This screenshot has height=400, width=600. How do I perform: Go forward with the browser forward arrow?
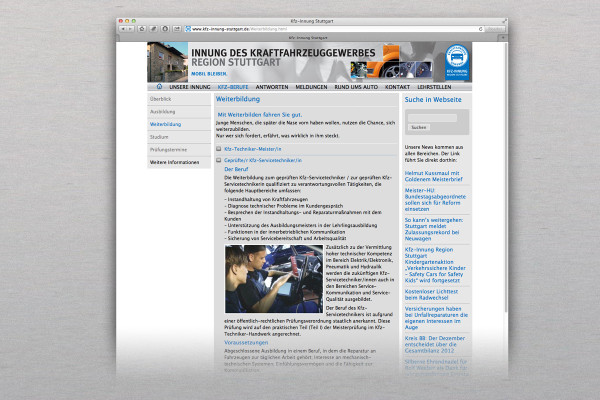point(130,29)
